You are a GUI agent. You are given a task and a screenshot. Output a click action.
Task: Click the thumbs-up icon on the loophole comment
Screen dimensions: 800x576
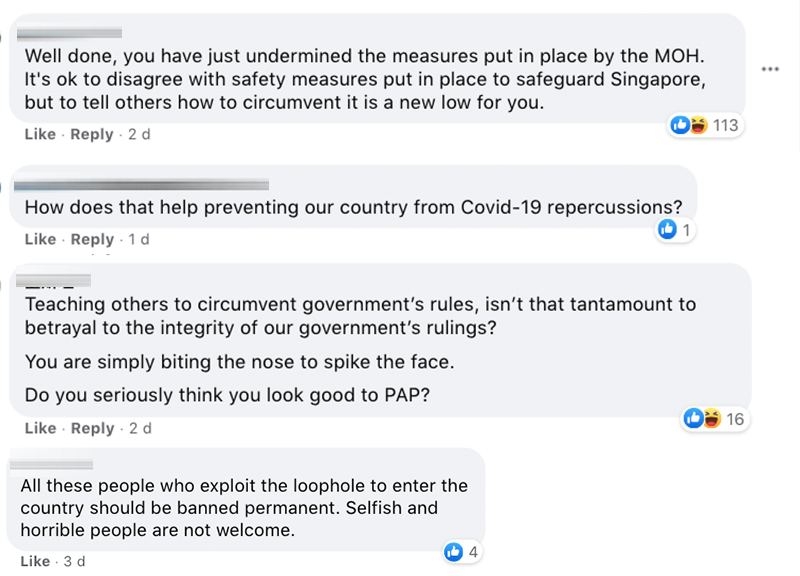pyautogui.click(x=453, y=551)
